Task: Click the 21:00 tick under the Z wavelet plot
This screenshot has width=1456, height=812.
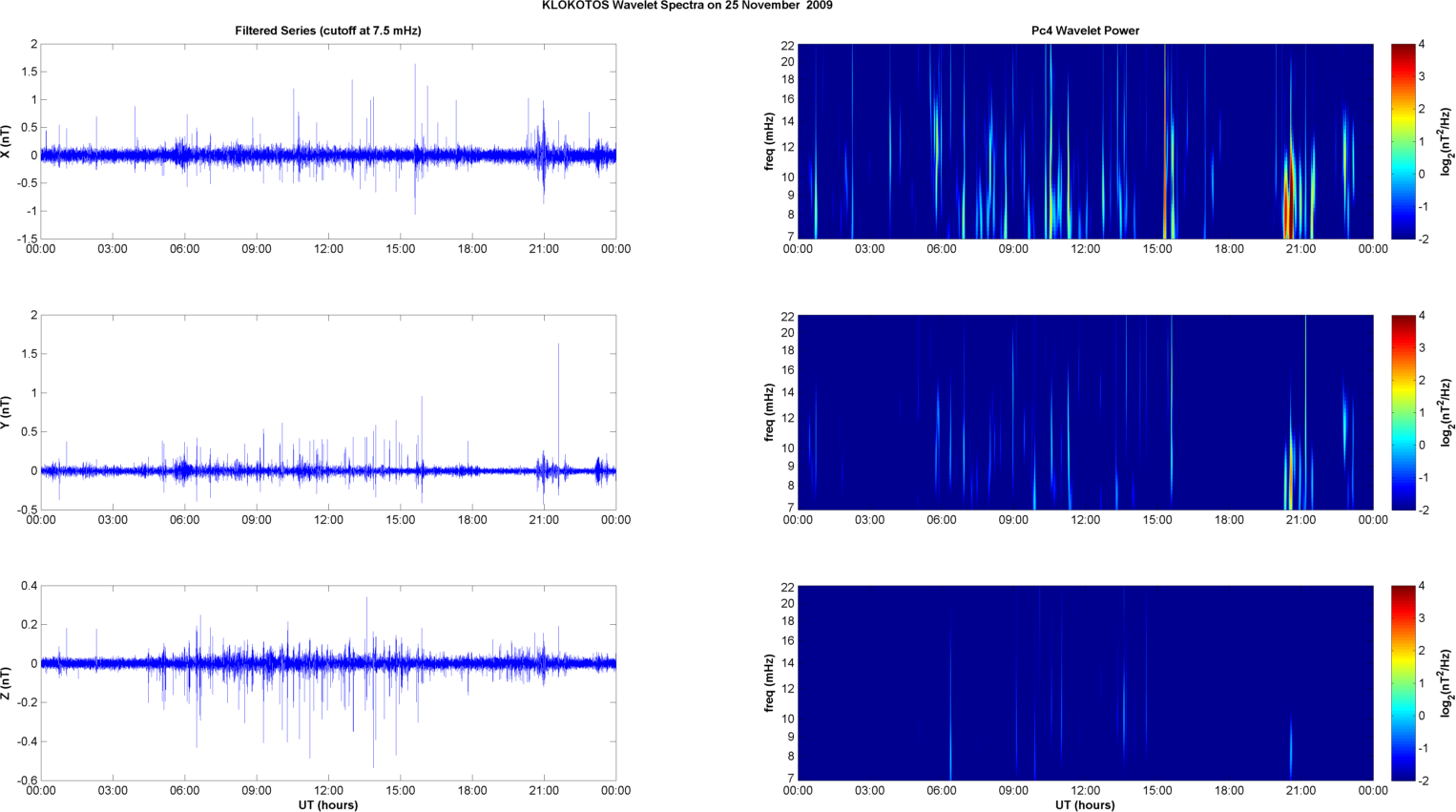Action: click(x=1300, y=790)
